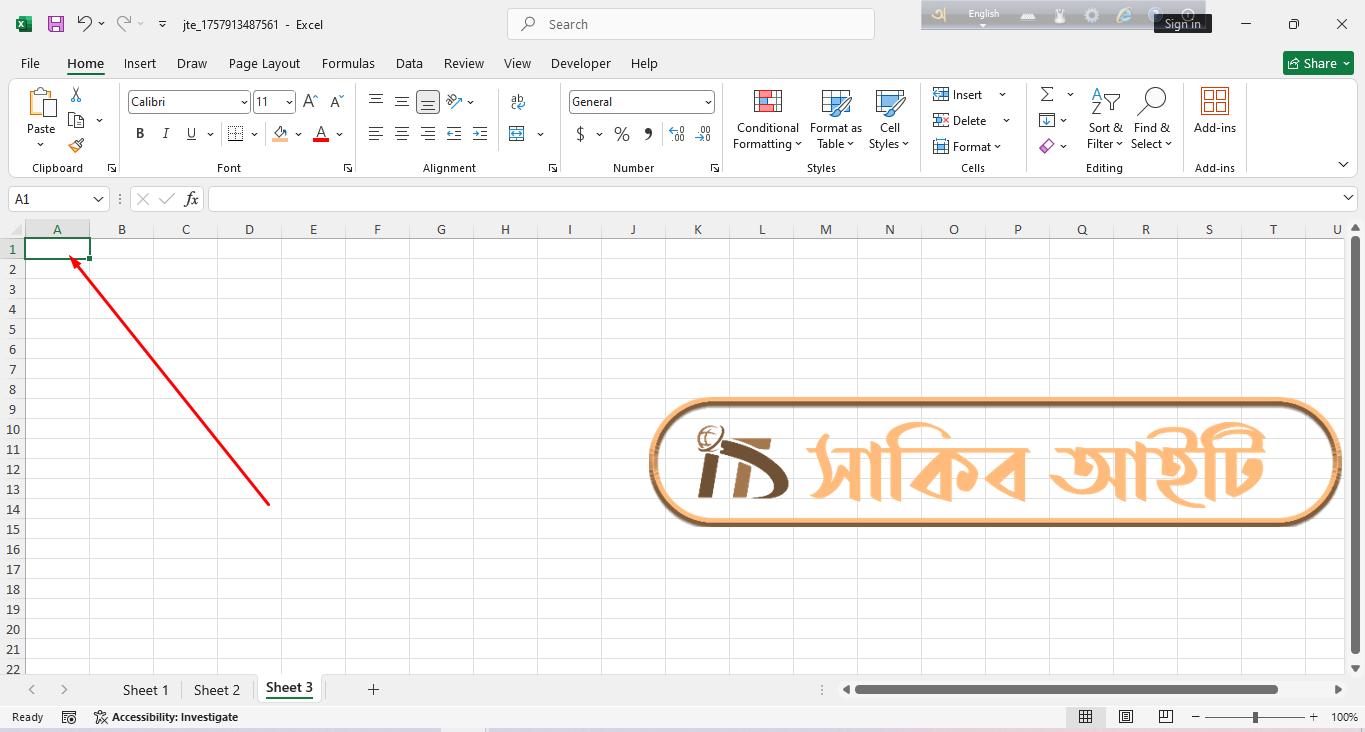Click Accessibility: Investigate in status bar
The width and height of the screenshot is (1365, 732).
[166, 717]
